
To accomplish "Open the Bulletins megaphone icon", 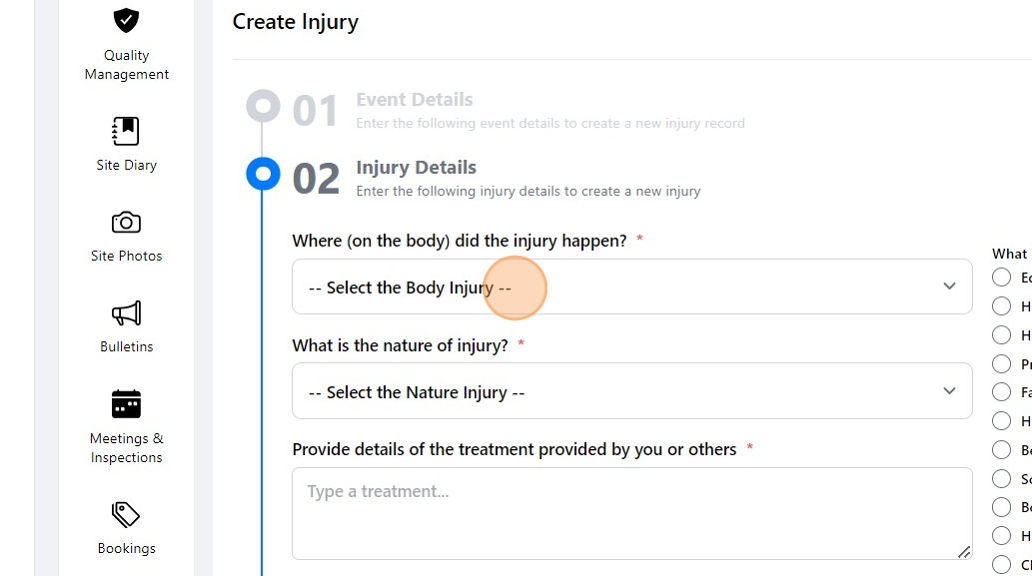I will (126, 313).
